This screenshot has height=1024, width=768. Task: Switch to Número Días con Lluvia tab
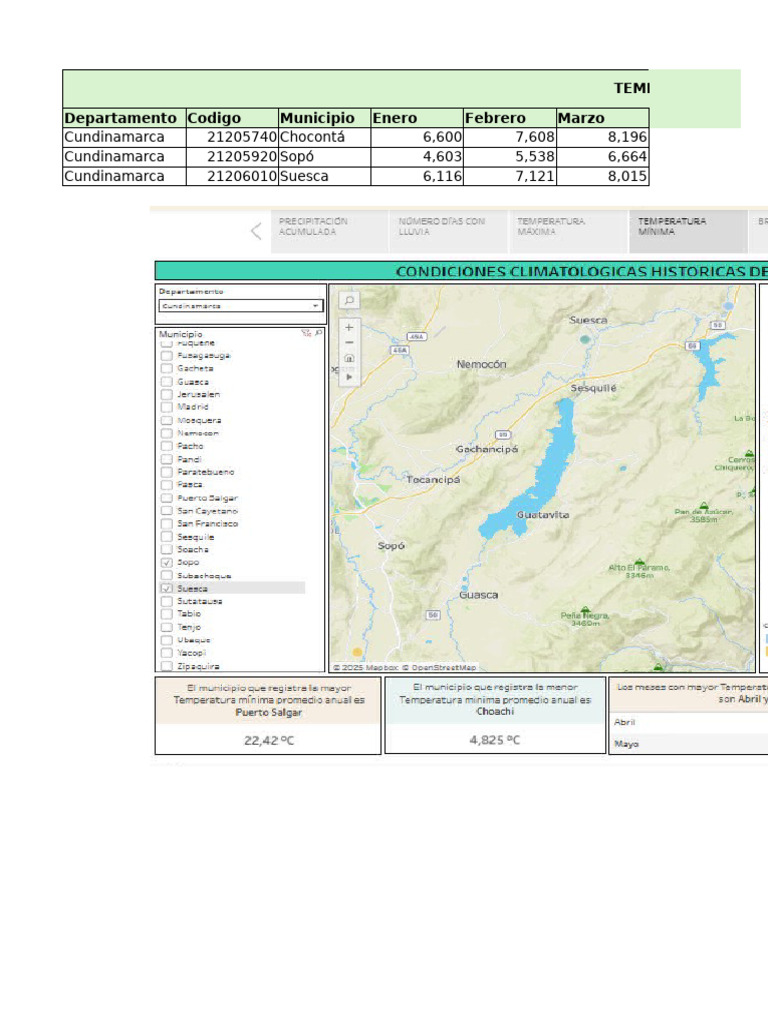449,231
